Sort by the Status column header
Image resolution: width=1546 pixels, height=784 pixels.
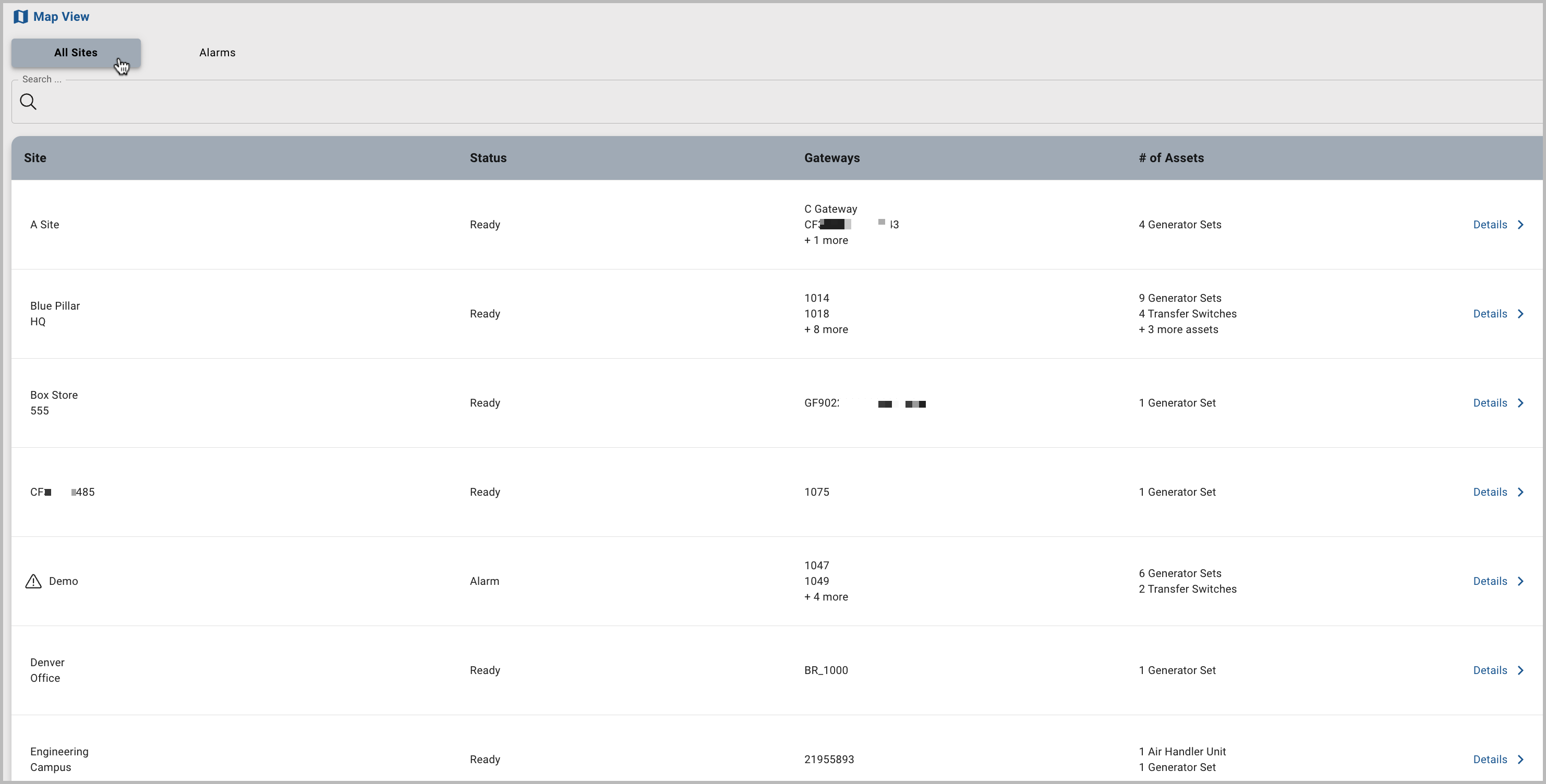coord(488,157)
